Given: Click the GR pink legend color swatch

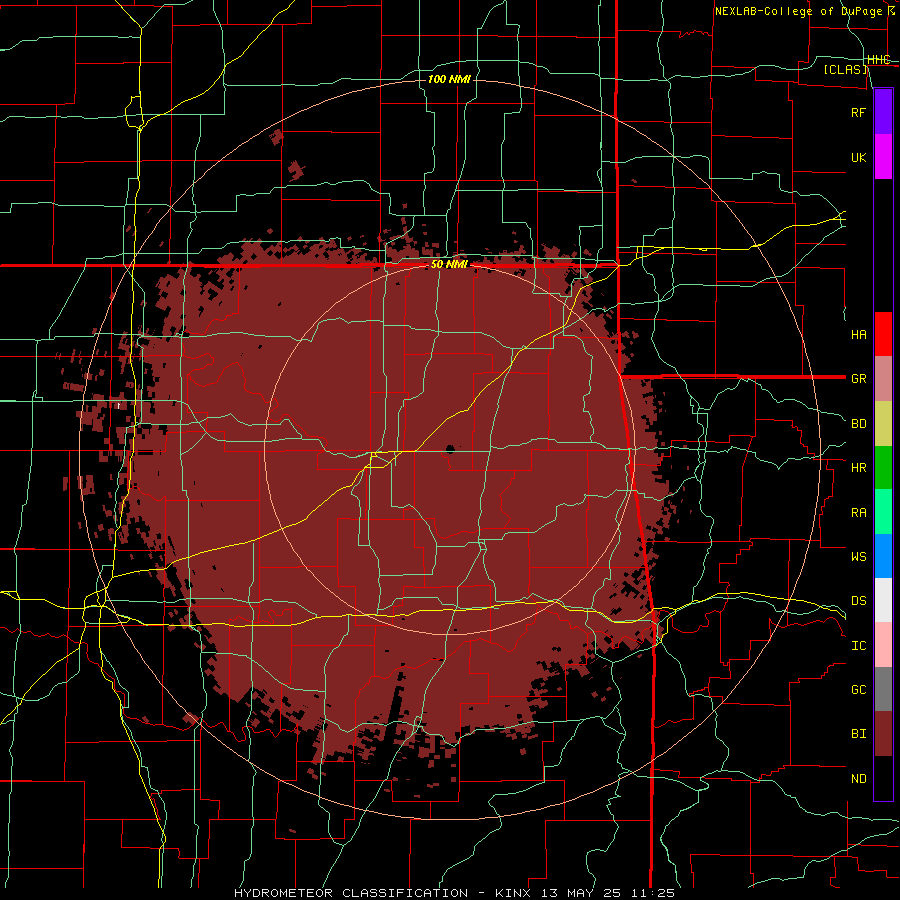Looking at the screenshot, I should [x=883, y=379].
